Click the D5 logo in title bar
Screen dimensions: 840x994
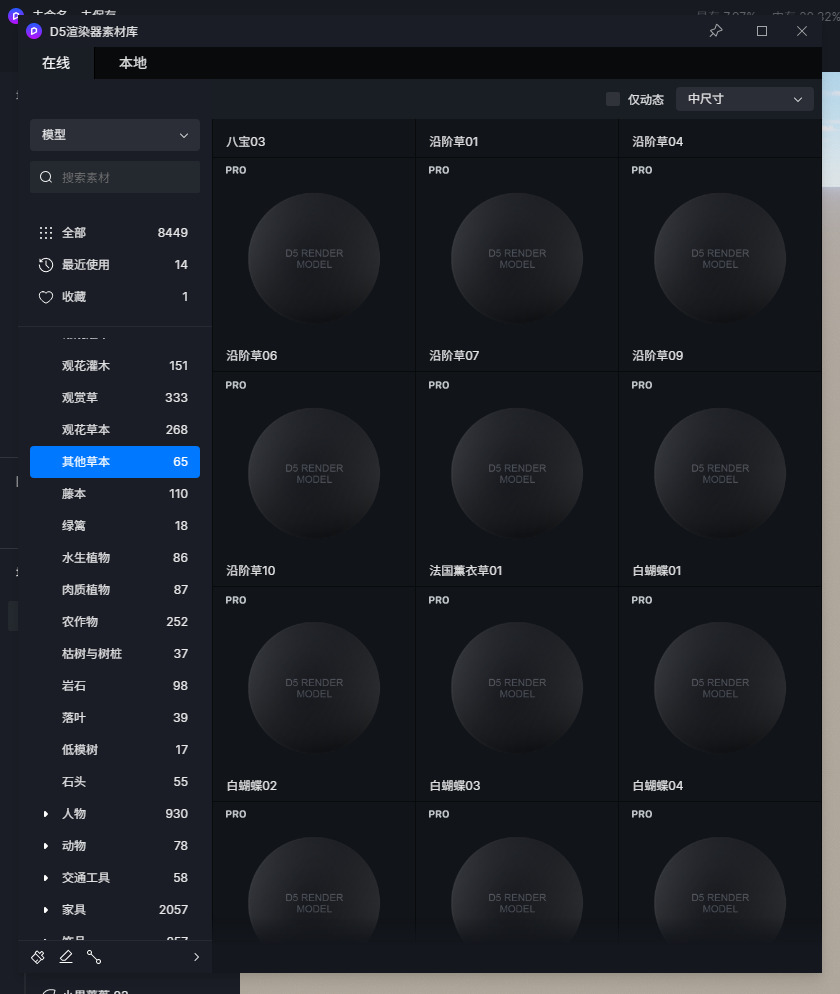click(34, 31)
